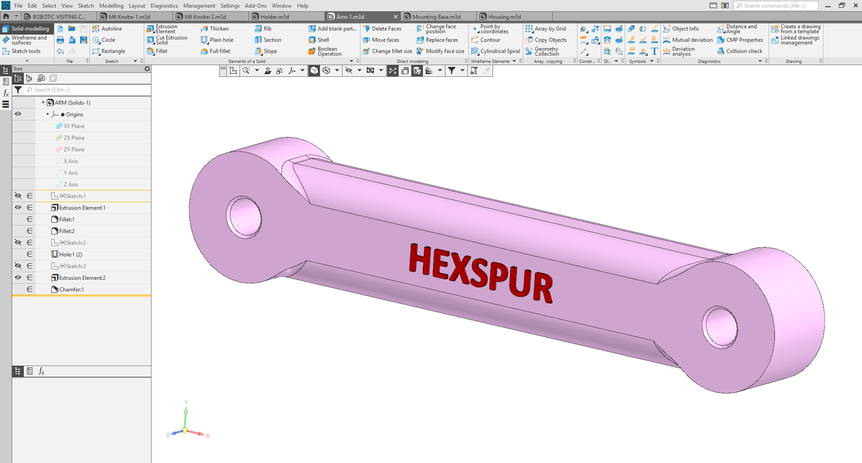This screenshot has height=463, width=862.
Task: Expand the toolset list below Sketch tools
Action: (27, 61)
